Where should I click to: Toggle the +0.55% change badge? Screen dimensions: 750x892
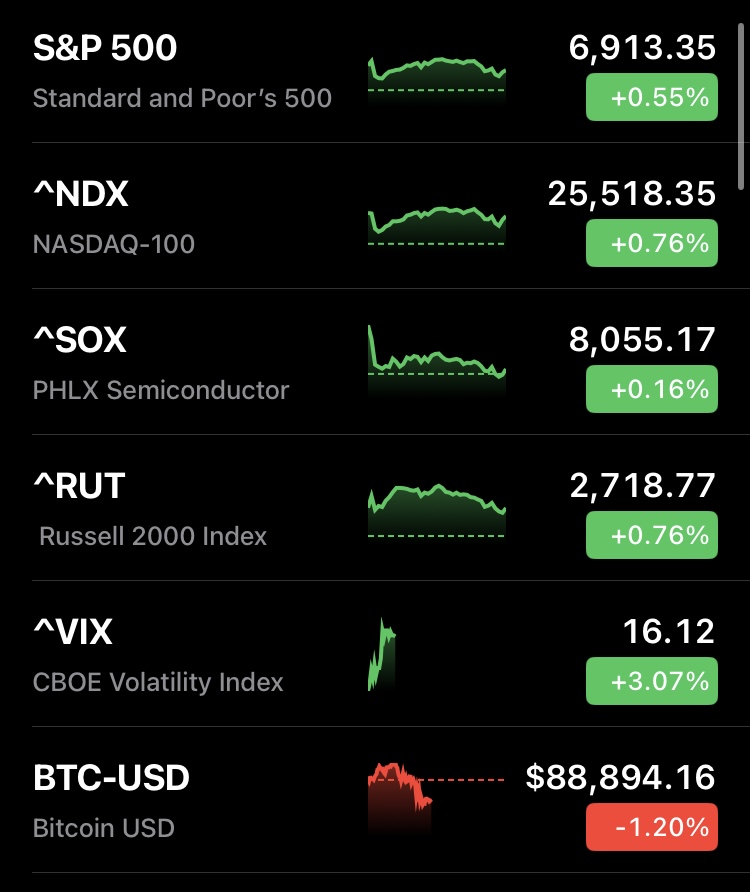pyautogui.click(x=652, y=97)
